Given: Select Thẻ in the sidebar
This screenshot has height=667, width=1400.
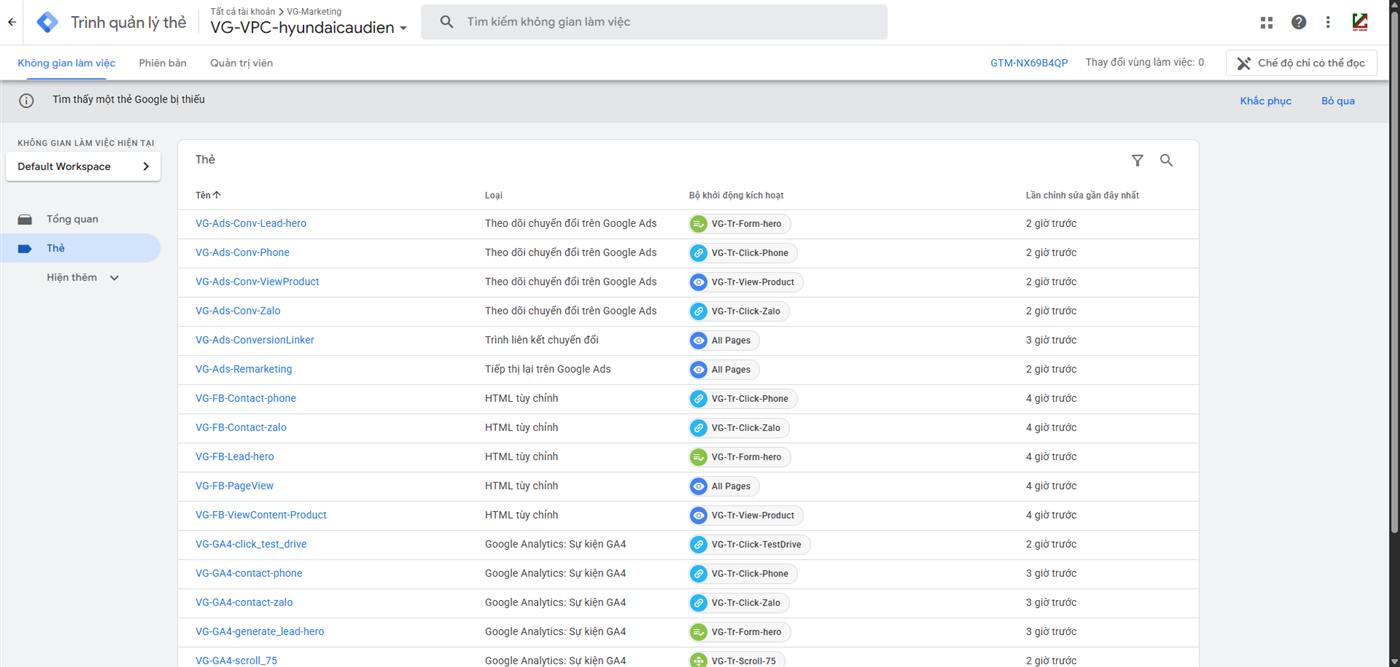Looking at the screenshot, I should coord(80,248).
